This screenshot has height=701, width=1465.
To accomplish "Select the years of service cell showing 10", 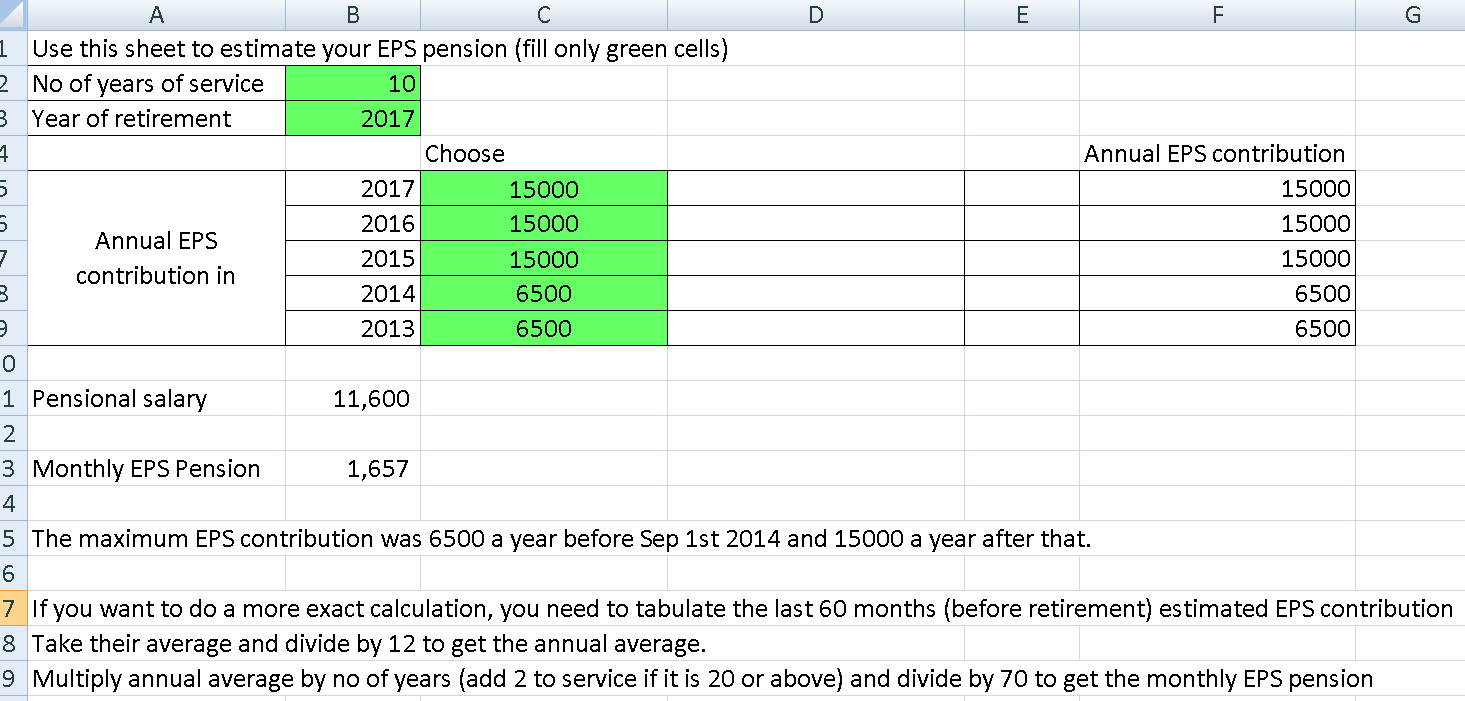I will 353,83.
